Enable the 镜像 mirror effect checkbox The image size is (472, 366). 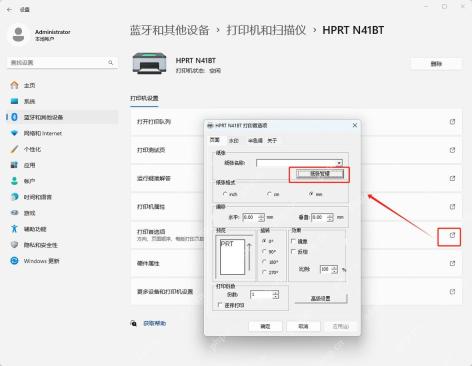click(x=294, y=241)
